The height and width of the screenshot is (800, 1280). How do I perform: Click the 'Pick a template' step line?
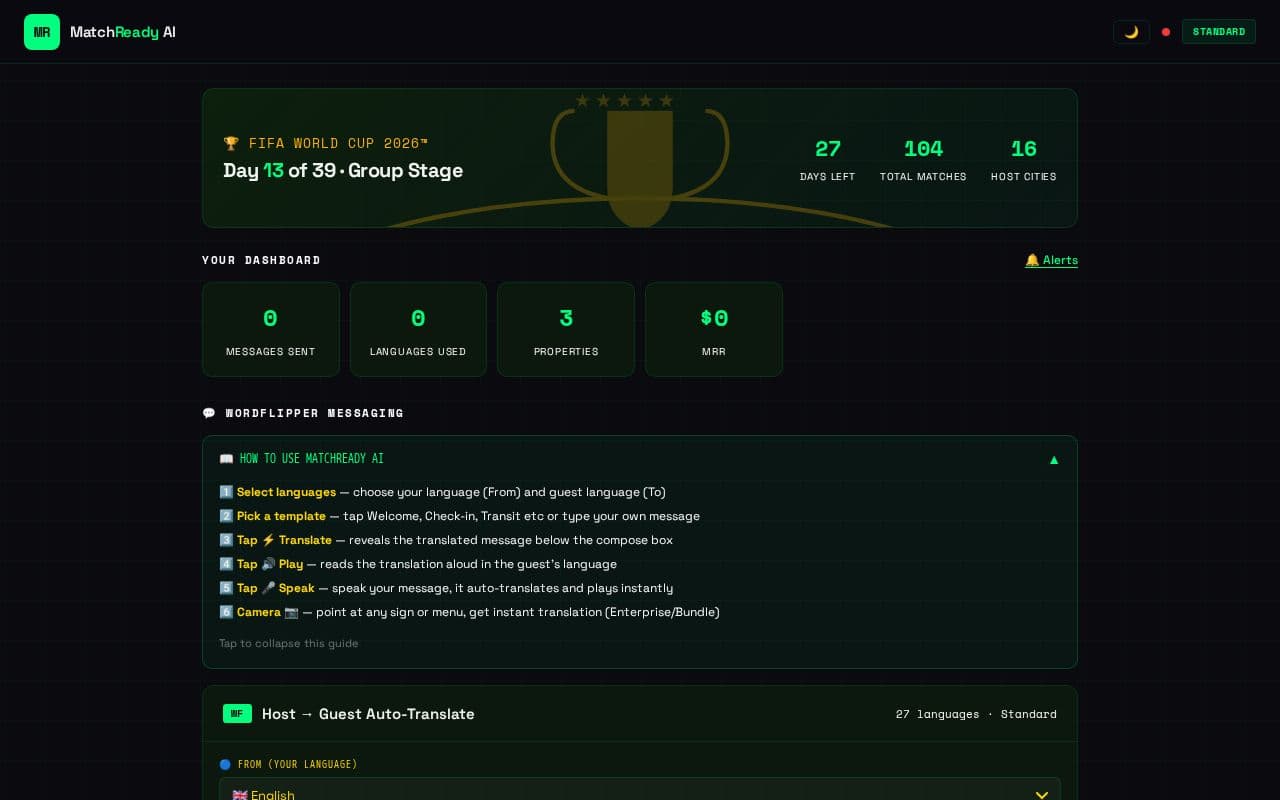(459, 516)
